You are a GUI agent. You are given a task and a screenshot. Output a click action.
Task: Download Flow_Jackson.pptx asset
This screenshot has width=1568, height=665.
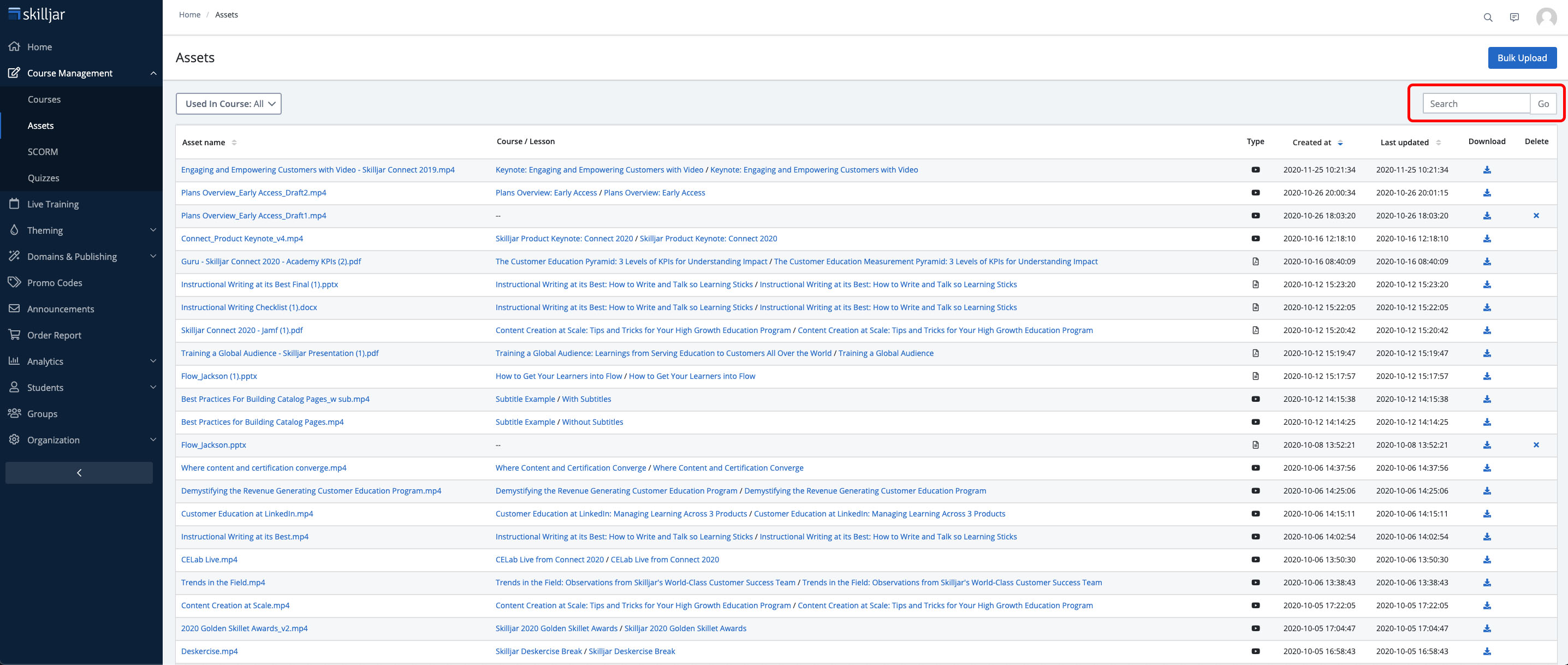(x=1487, y=445)
